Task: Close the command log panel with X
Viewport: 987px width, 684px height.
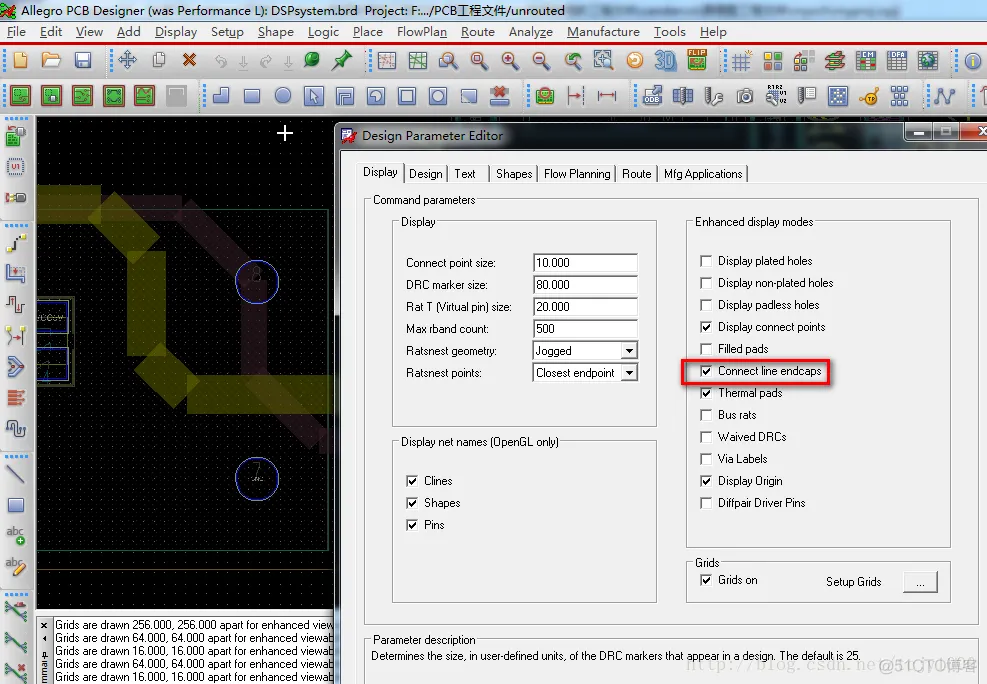Action: [44, 625]
